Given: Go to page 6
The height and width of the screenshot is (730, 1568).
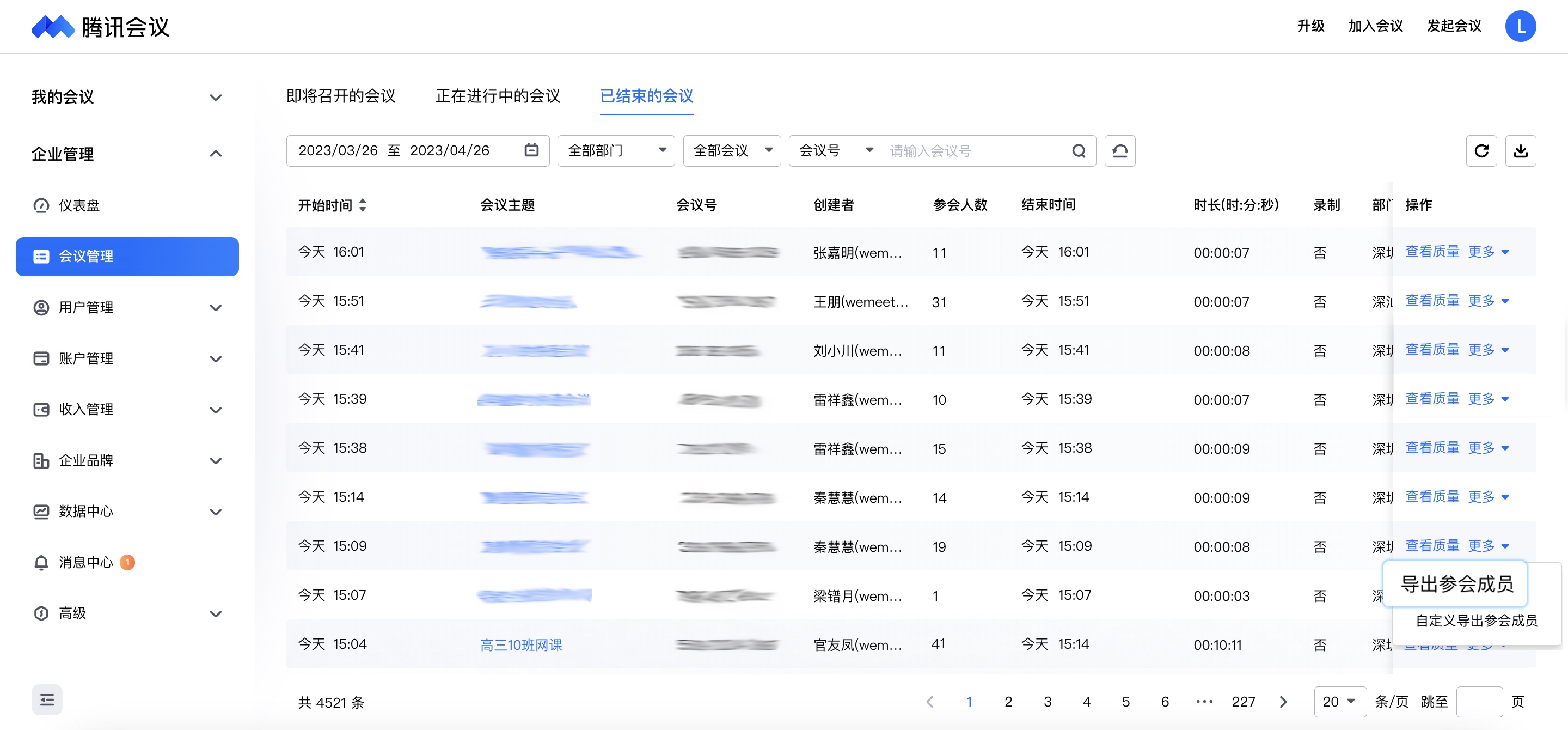Looking at the screenshot, I should [x=1165, y=702].
